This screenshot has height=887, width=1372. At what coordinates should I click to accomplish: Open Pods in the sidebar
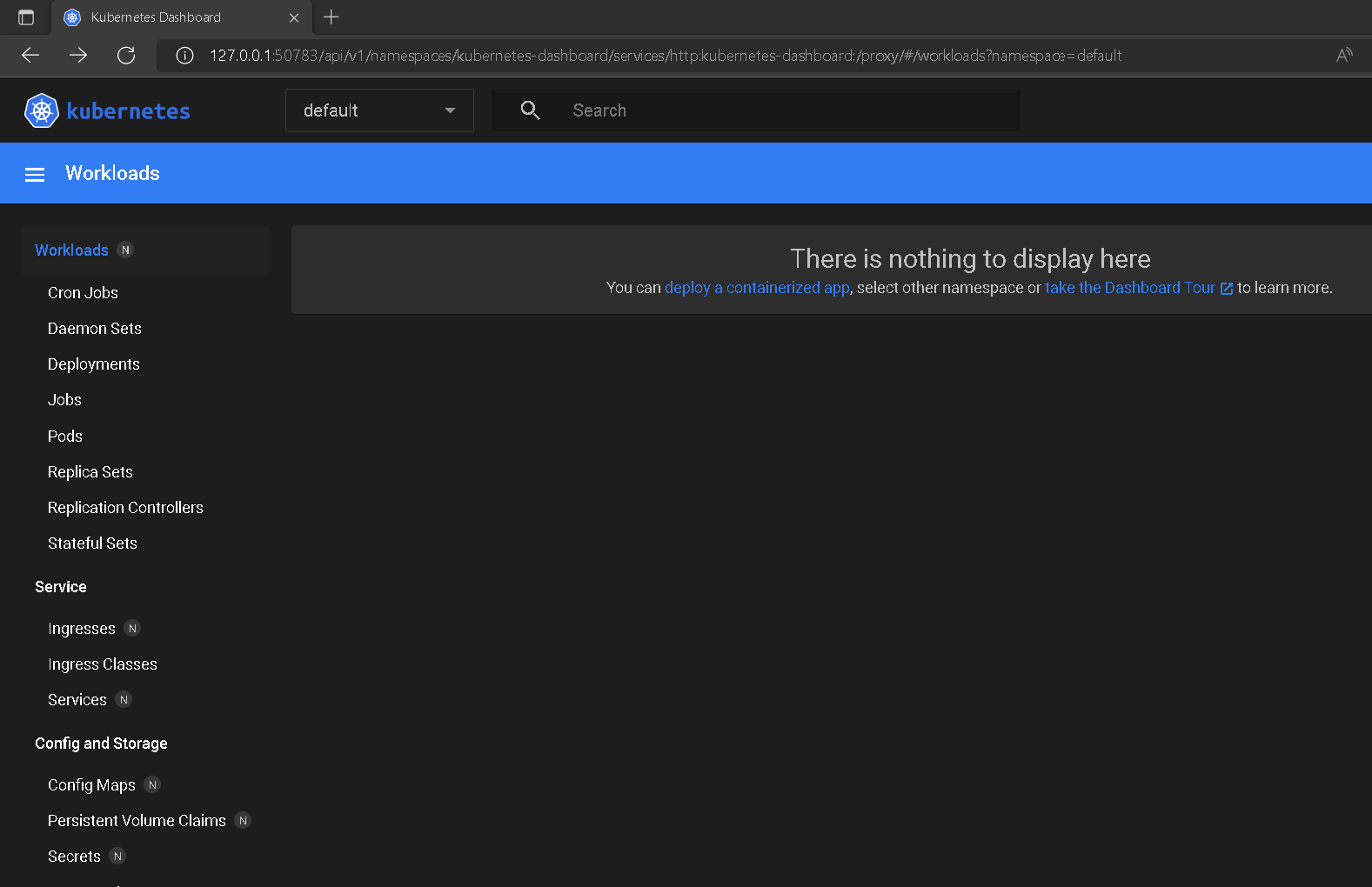[x=65, y=437]
